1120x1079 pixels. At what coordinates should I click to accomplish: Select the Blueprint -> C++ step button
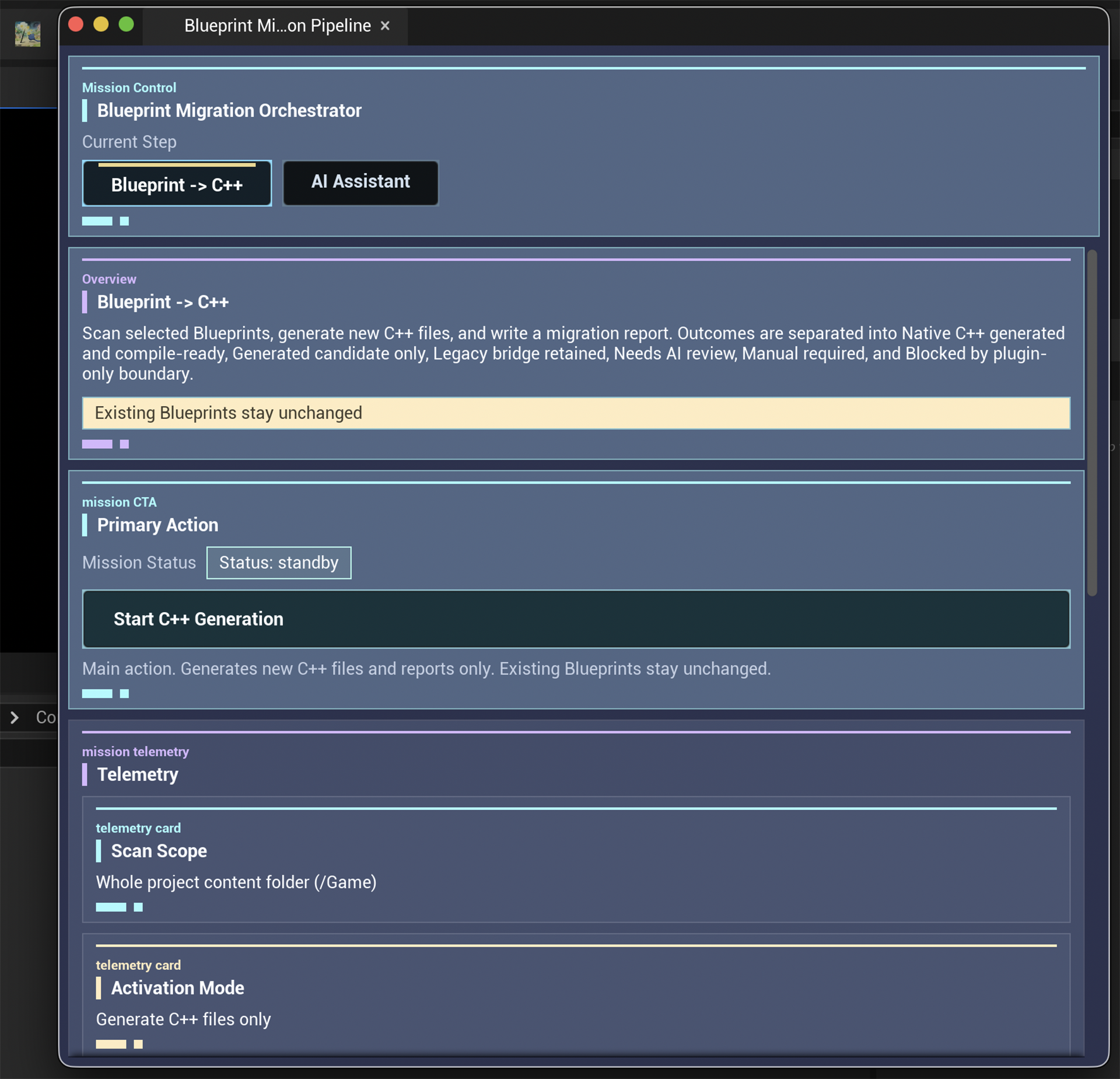tap(177, 183)
